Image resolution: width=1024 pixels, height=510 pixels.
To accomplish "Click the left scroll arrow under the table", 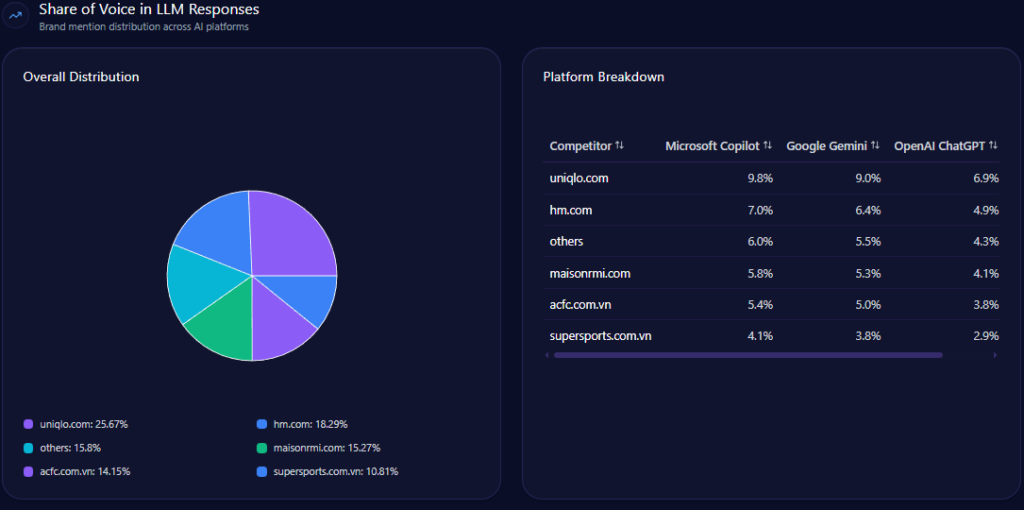I will [546, 355].
